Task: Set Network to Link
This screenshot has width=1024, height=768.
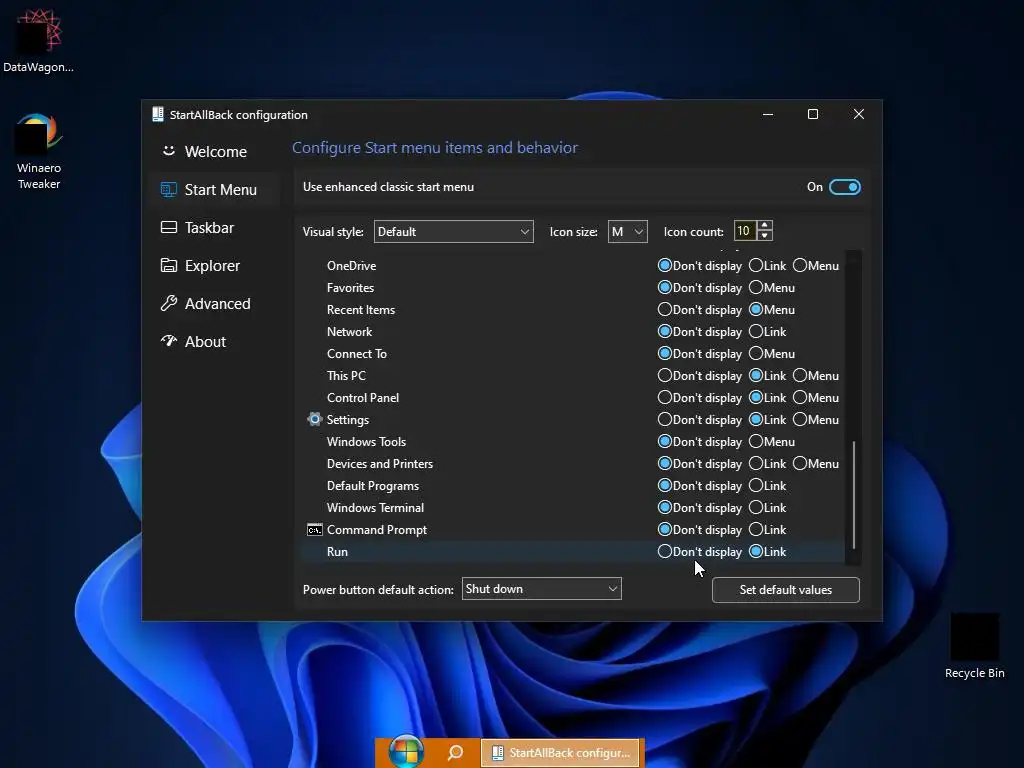Action: tap(768, 332)
